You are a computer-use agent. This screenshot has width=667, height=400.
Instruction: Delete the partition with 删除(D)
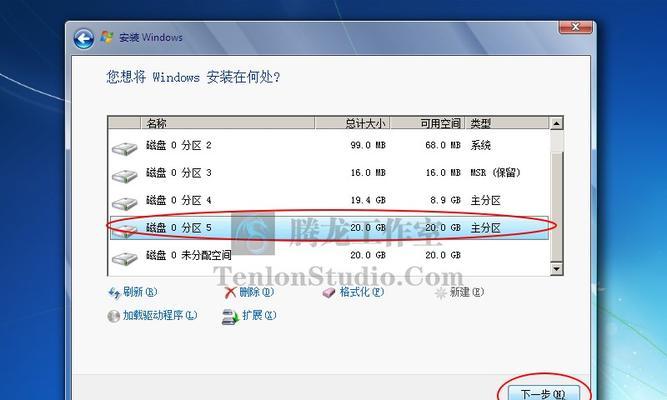257,292
